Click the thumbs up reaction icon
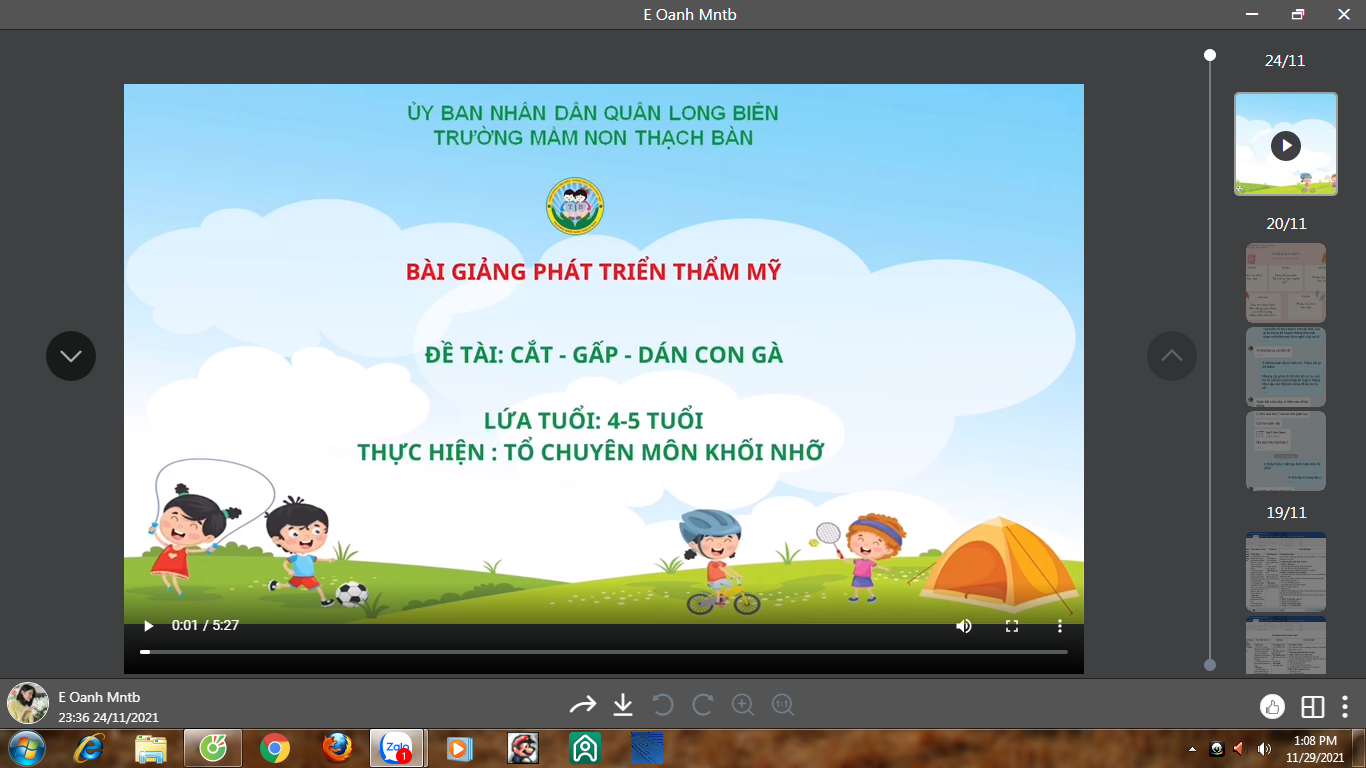Image resolution: width=1366 pixels, height=768 pixels. tap(1272, 707)
